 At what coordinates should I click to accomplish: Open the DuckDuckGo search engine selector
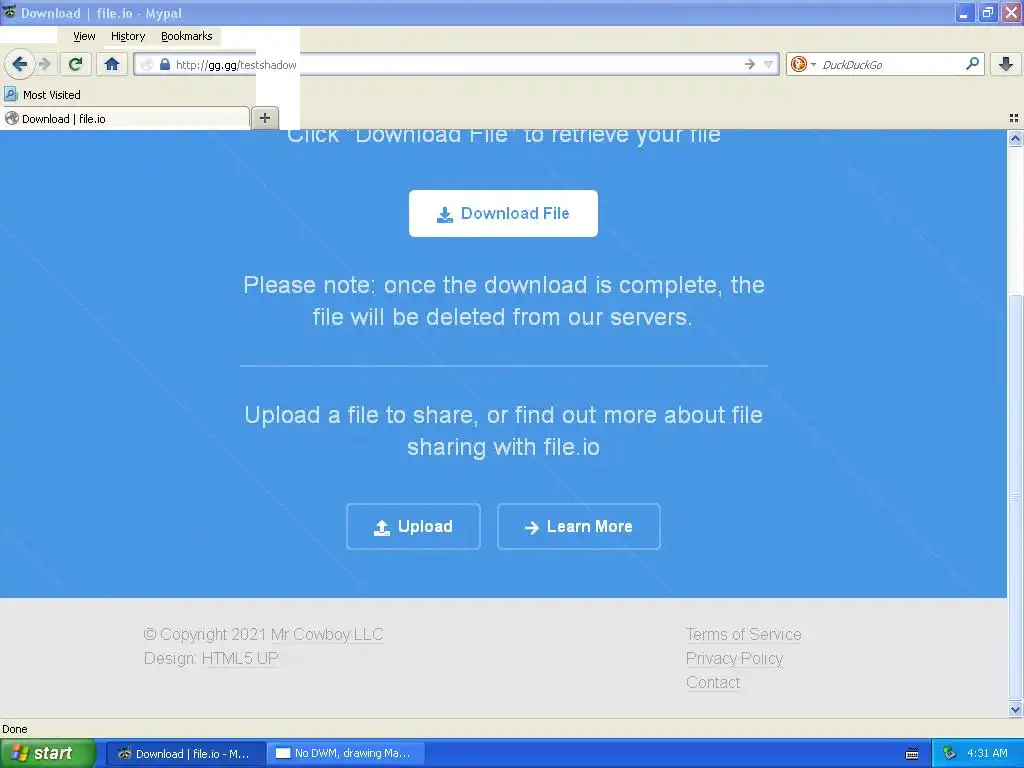[x=803, y=64]
